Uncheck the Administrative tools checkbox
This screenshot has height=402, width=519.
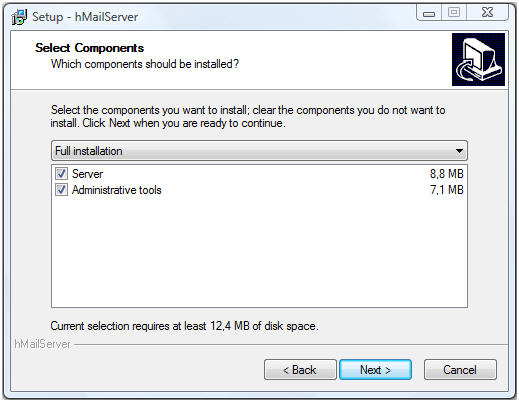pos(61,190)
